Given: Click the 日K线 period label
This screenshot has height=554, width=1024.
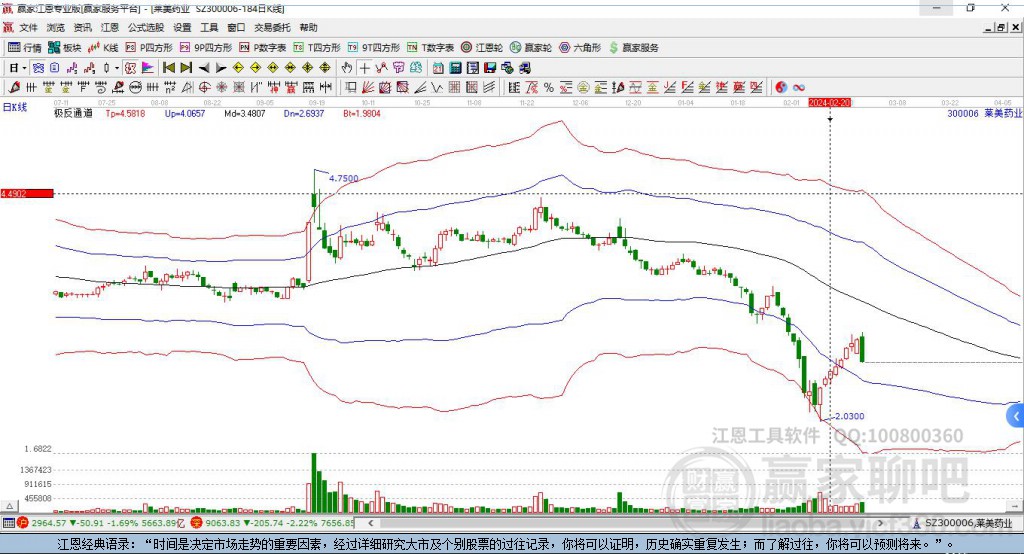Looking at the screenshot, I should pyautogui.click(x=15, y=107).
